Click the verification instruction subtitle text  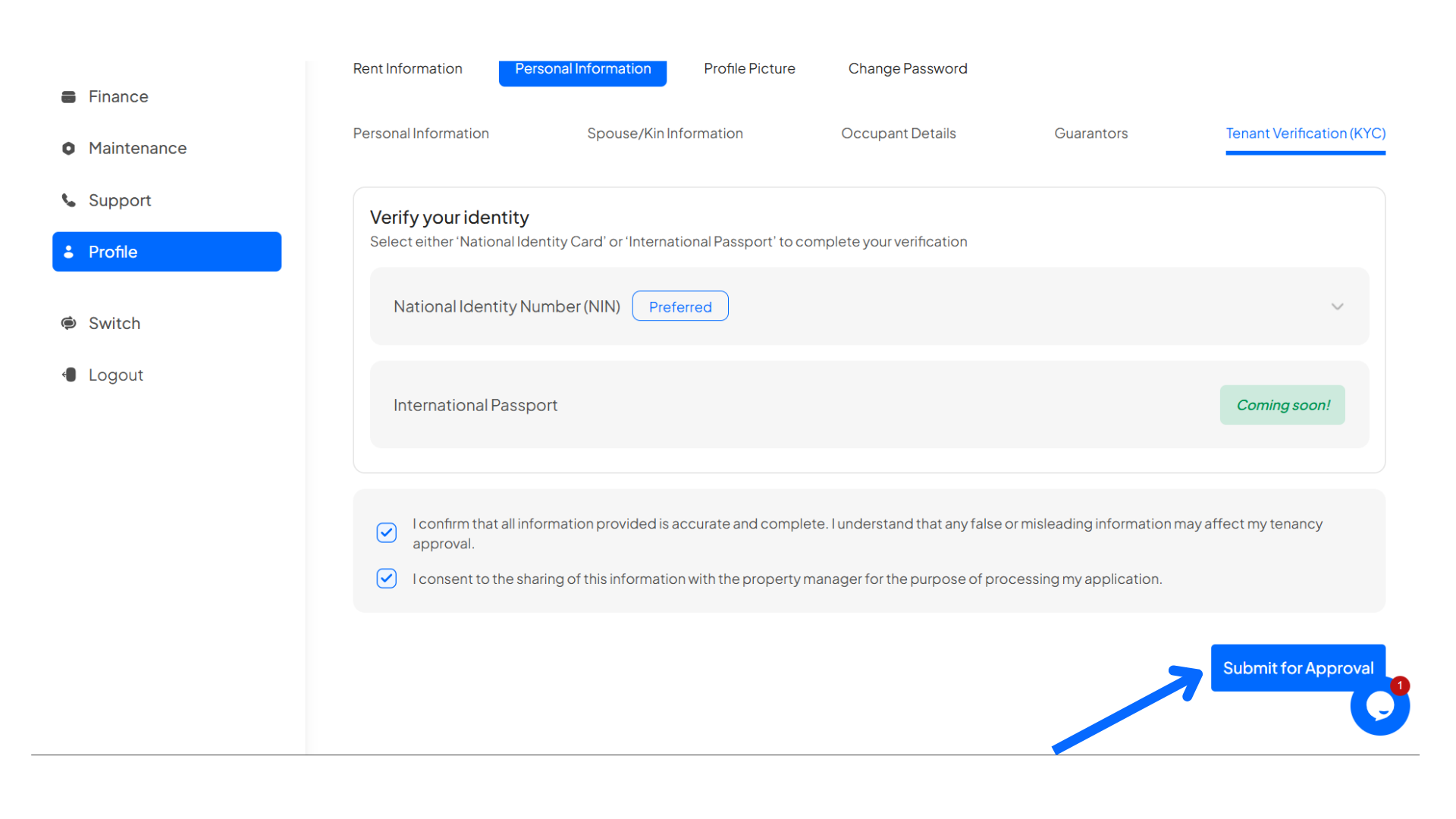(668, 242)
